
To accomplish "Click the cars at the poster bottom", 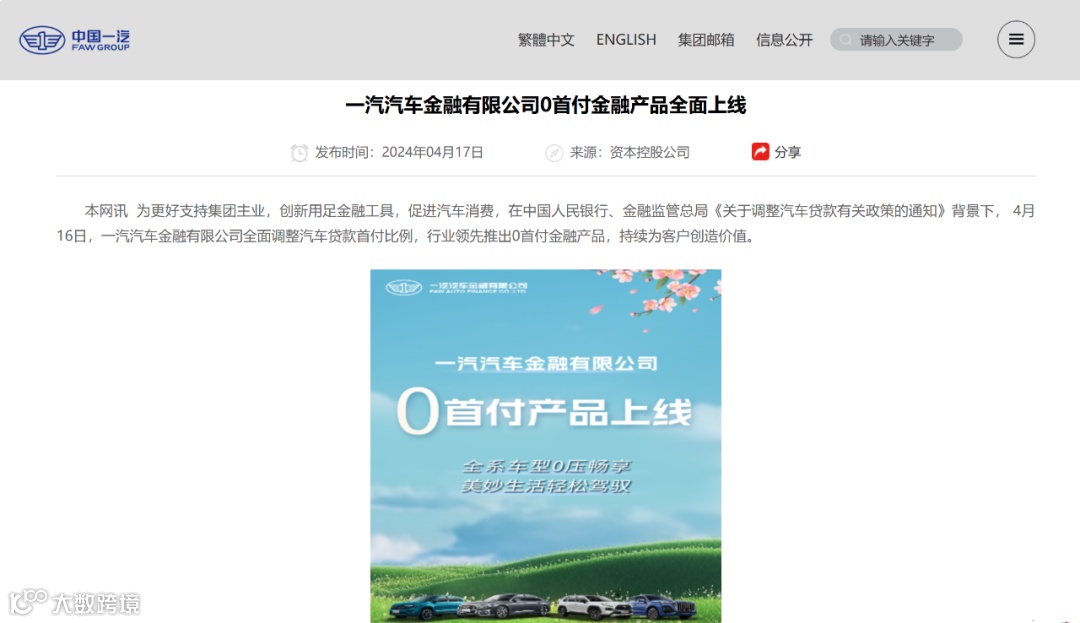I will [x=544, y=606].
